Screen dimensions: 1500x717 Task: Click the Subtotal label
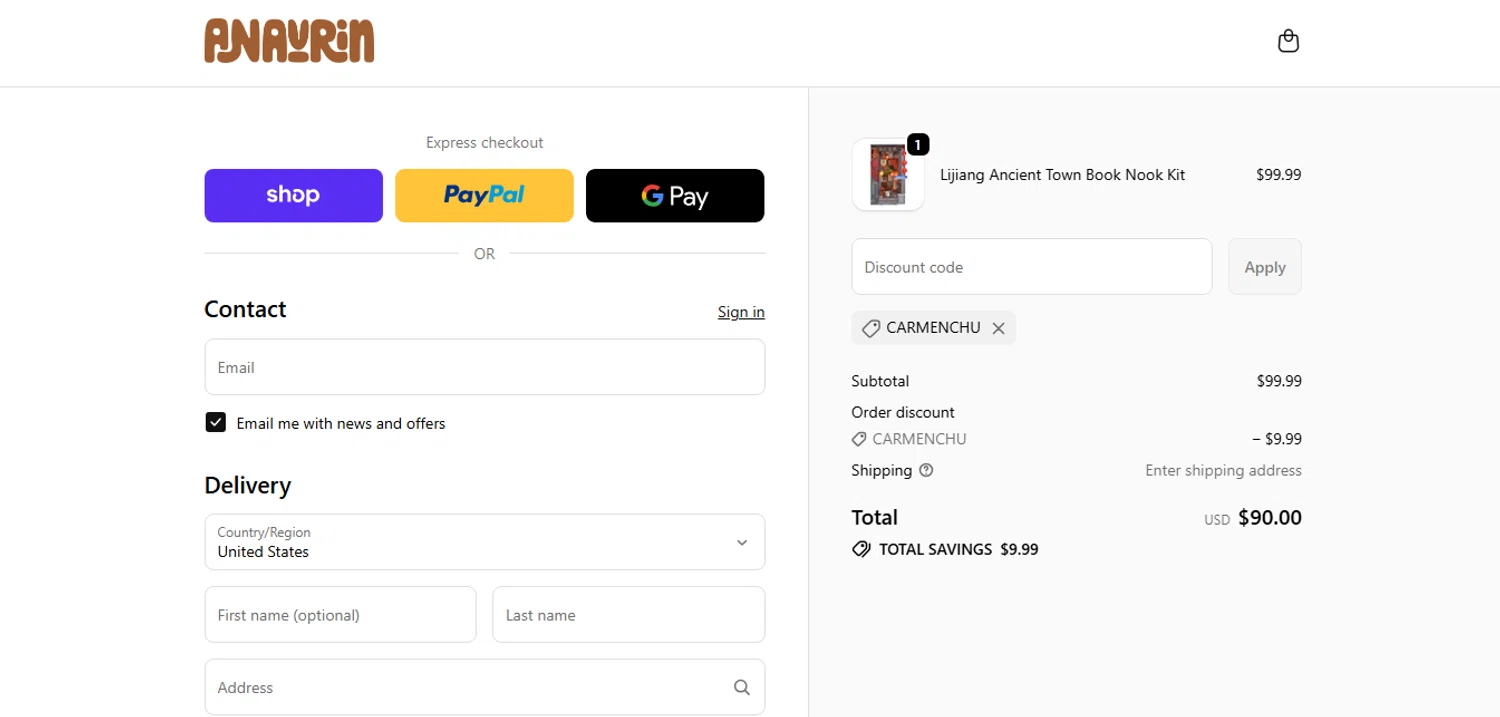tap(880, 381)
